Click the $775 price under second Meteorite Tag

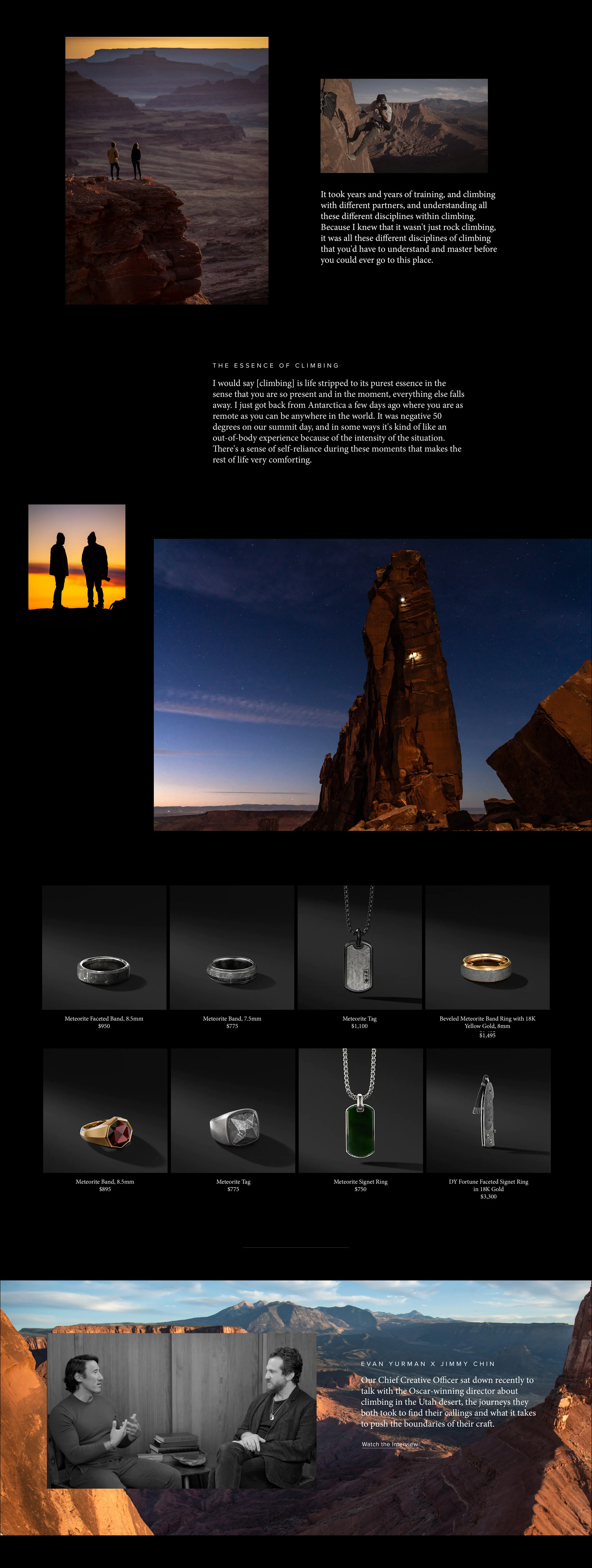point(233,1189)
